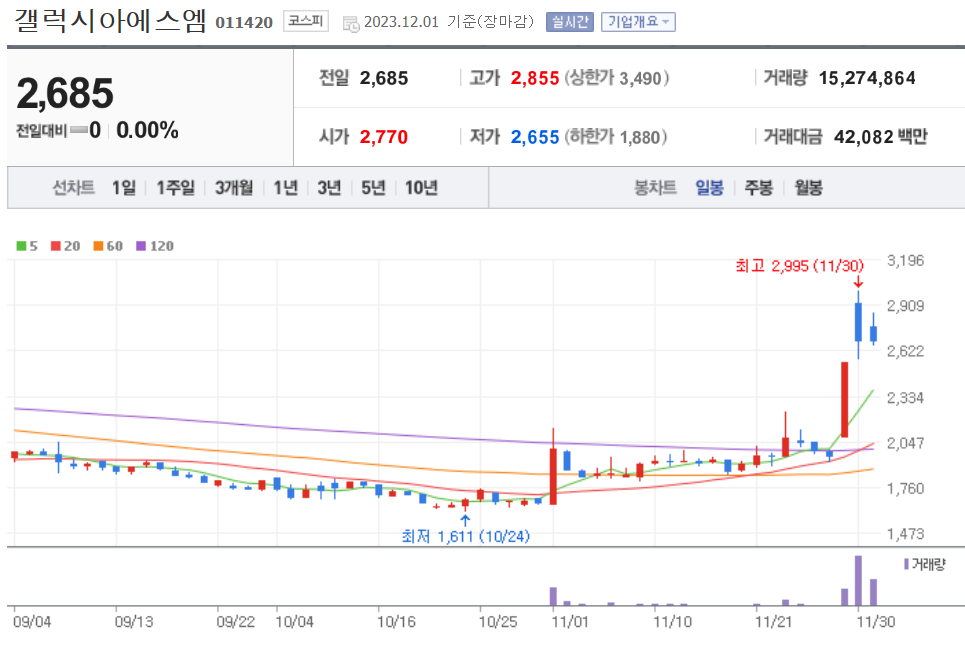Click the red 20-day moving average swatch
Screen dimensions: 965x646
pos(55,246)
